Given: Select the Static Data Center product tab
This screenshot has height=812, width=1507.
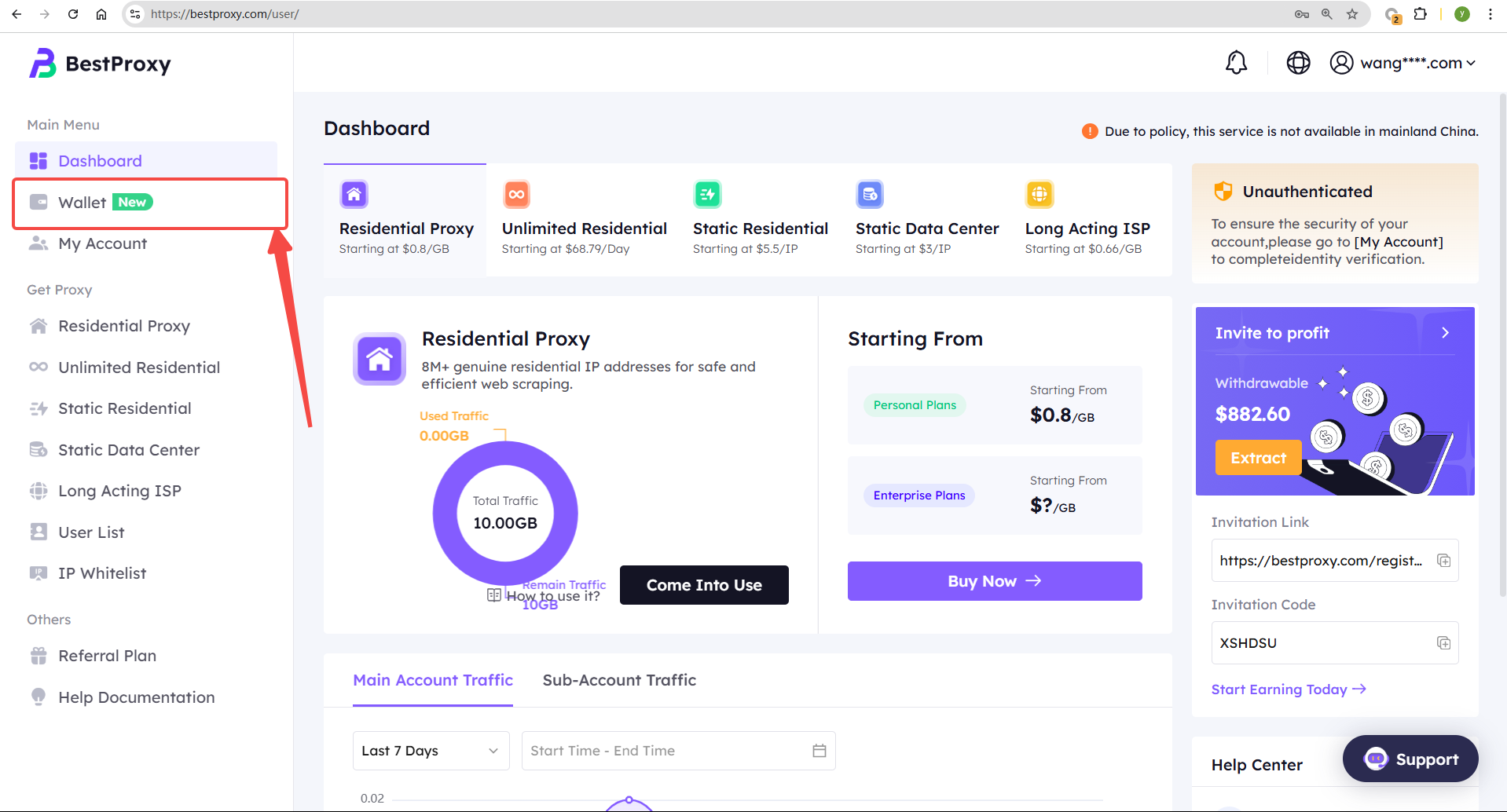Looking at the screenshot, I should 927,220.
